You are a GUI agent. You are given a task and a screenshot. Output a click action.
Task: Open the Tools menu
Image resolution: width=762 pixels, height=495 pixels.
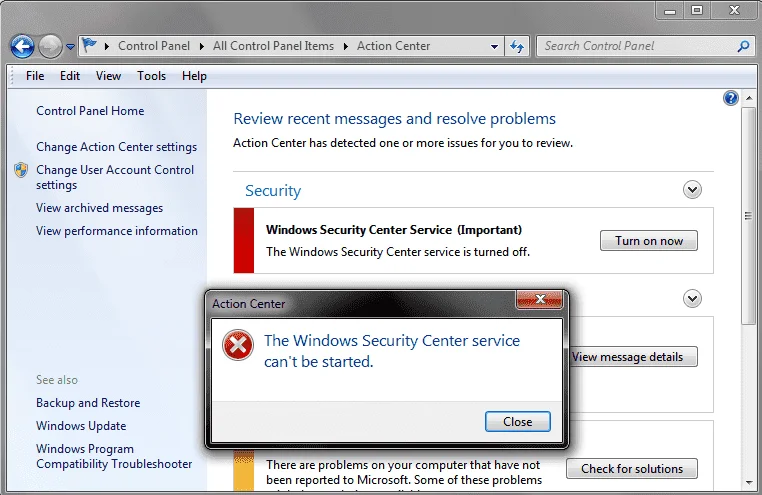(151, 76)
